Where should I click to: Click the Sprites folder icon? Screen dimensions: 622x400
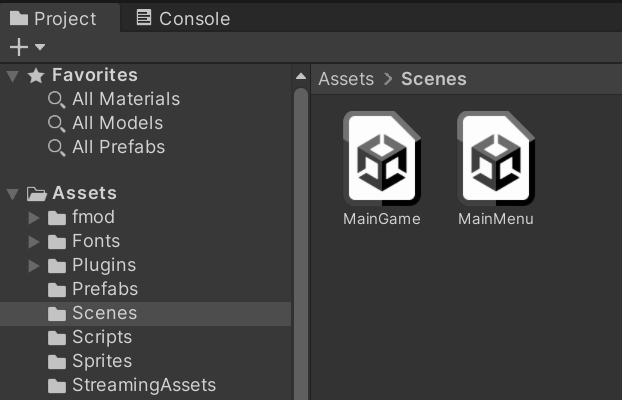pyautogui.click(x=57, y=361)
